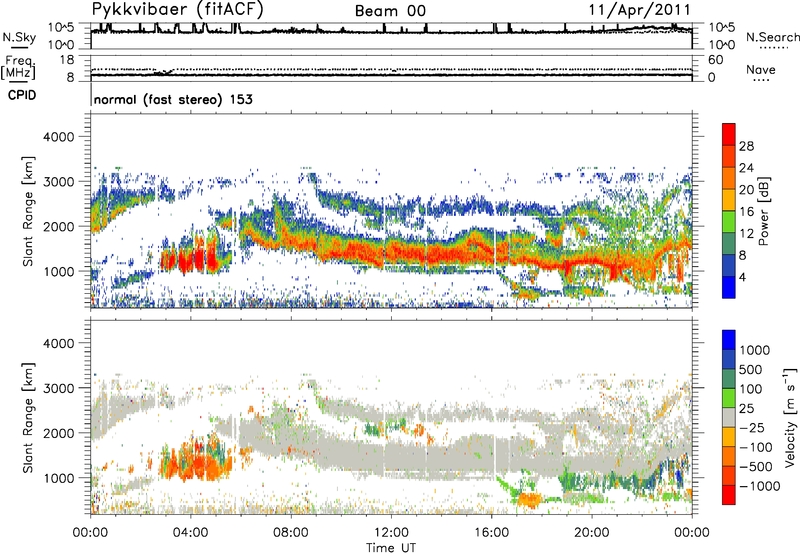Click the 'Freq. [MHz]' label
The width and height of the screenshot is (800, 554).
19,68
